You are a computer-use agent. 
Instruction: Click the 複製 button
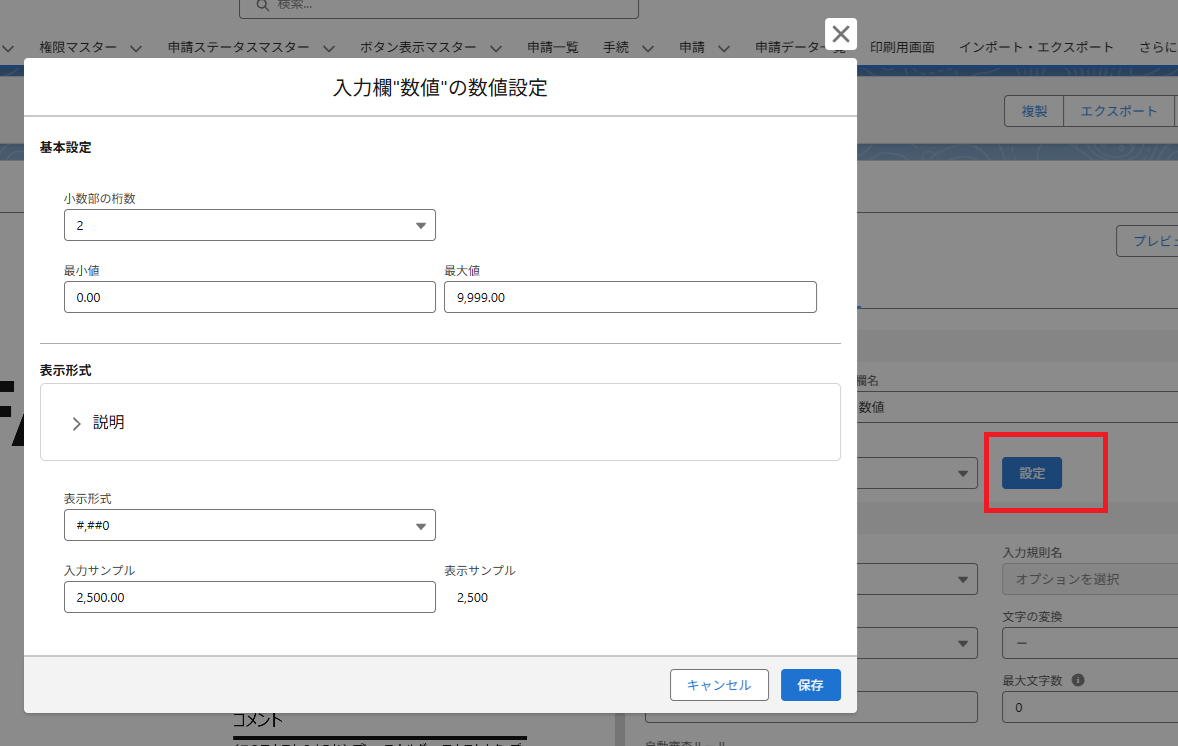(1034, 112)
